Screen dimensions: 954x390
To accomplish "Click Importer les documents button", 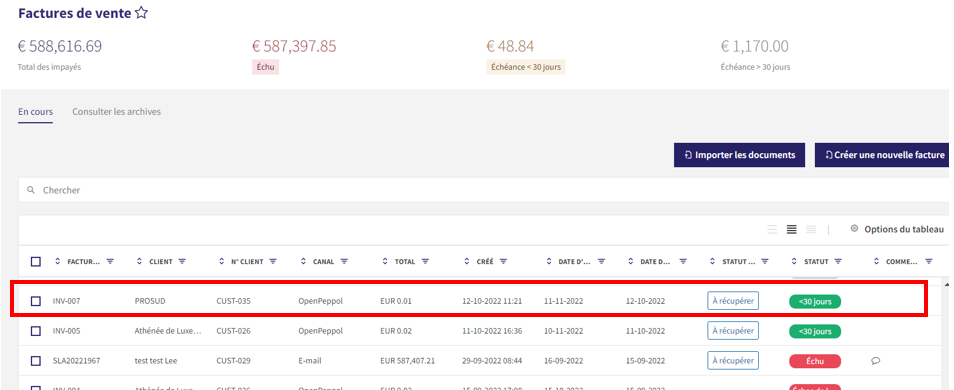I will (739, 155).
